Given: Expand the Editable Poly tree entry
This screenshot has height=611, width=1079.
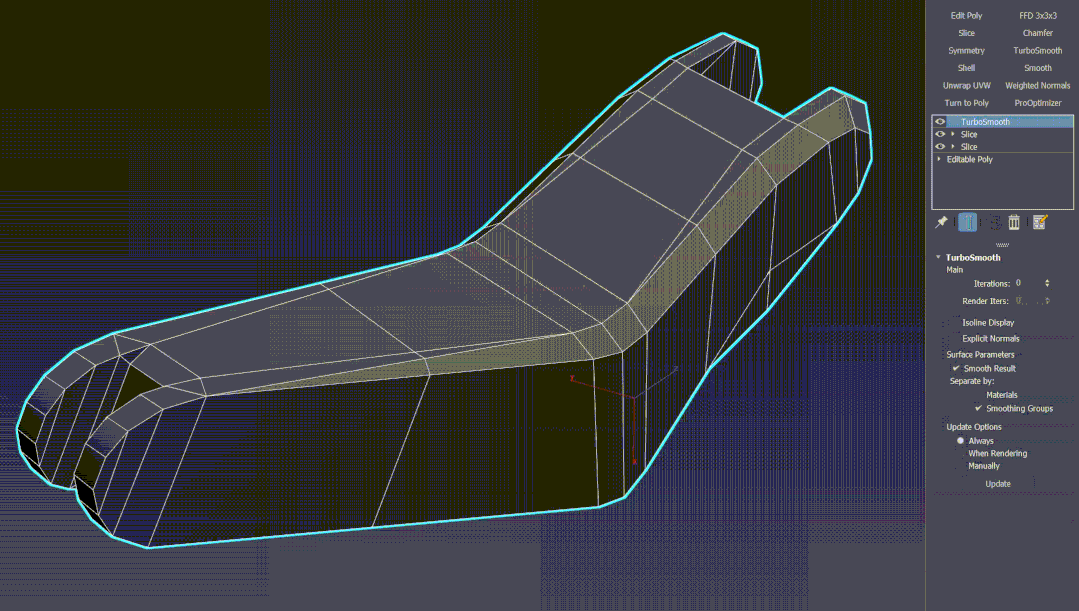Looking at the screenshot, I should (939, 160).
